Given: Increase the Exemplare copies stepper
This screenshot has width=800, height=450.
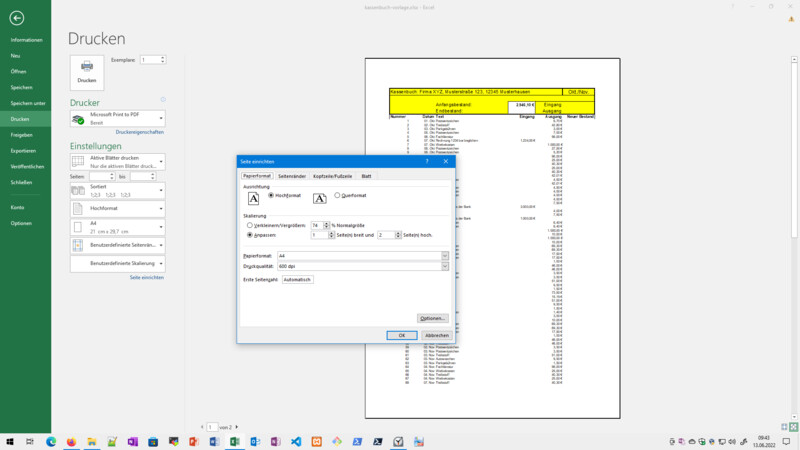Looking at the screenshot, I should click(163, 58).
